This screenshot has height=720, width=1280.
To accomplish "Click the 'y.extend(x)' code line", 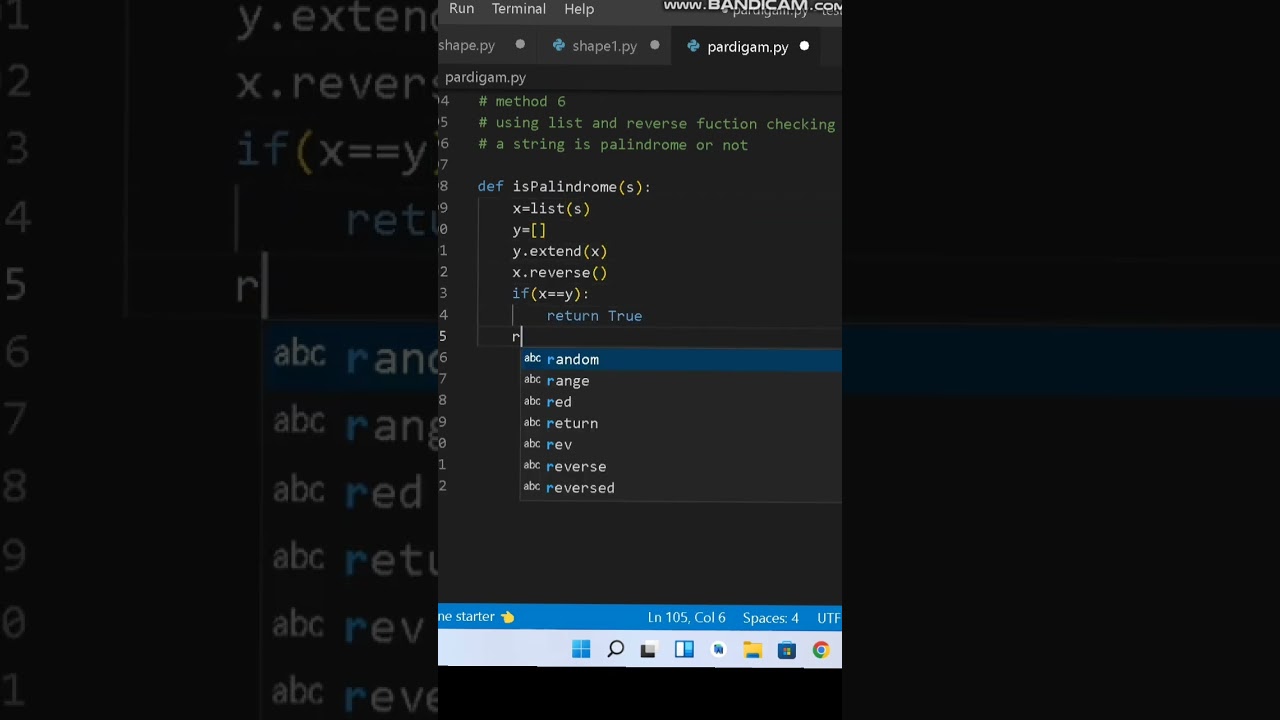I will [560, 251].
